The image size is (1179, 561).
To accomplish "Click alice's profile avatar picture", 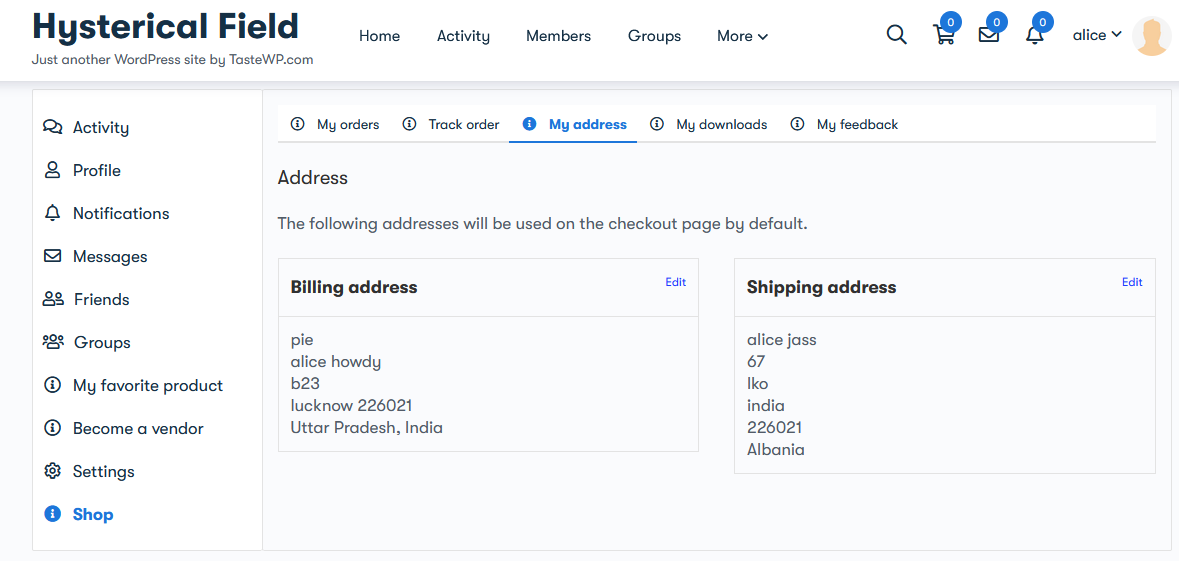I will click(1152, 36).
